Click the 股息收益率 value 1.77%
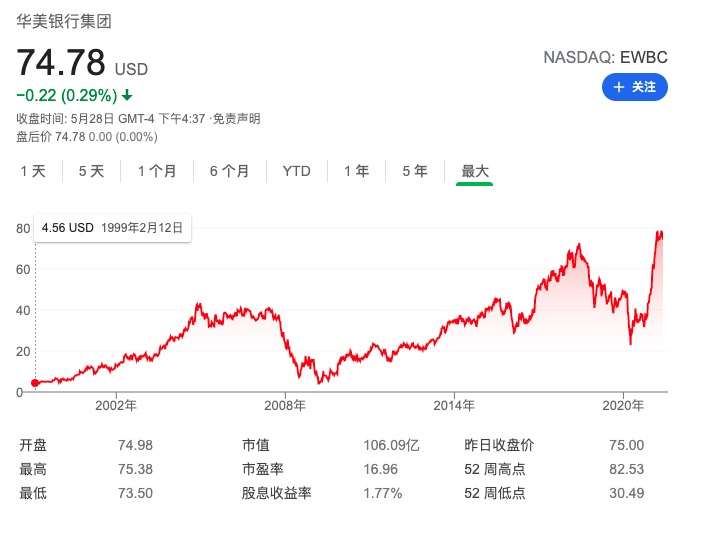The width and height of the screenshot is (705, 538). (383, 493)
